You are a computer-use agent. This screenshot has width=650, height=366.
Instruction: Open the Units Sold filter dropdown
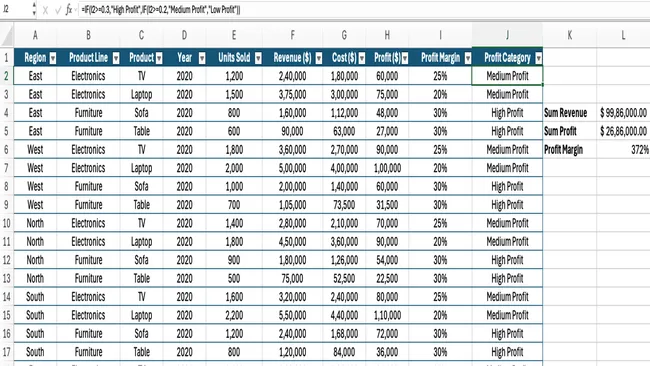click(x=258, y=58)
